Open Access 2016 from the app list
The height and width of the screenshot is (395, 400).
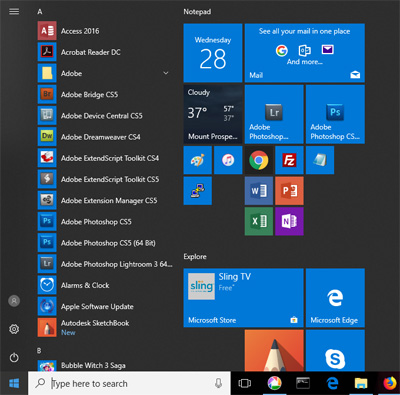click(105, 31)
